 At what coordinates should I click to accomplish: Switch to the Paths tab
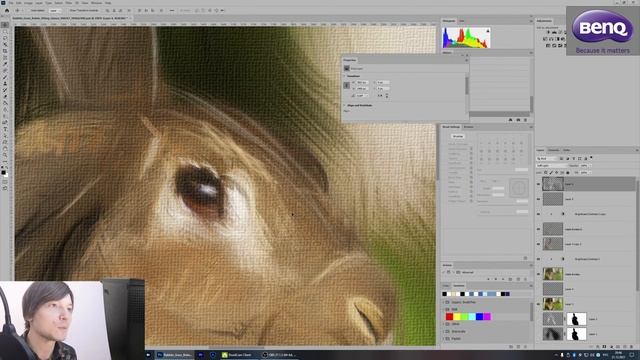pos(567,150)
